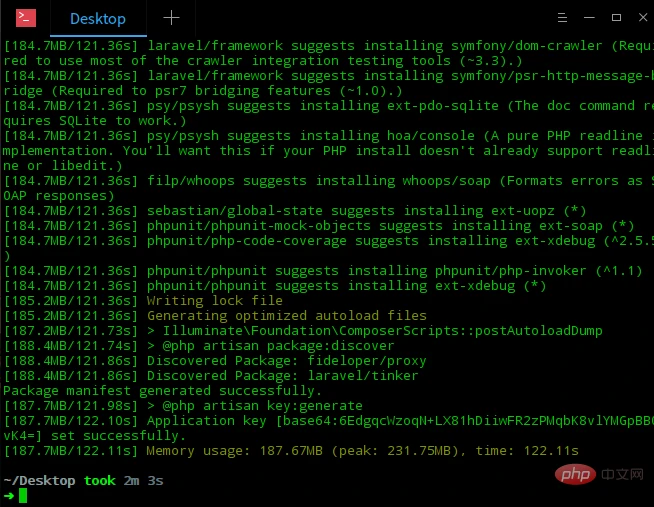
Task: Click the red terminal app icon
Action: [x=26, y=17]
